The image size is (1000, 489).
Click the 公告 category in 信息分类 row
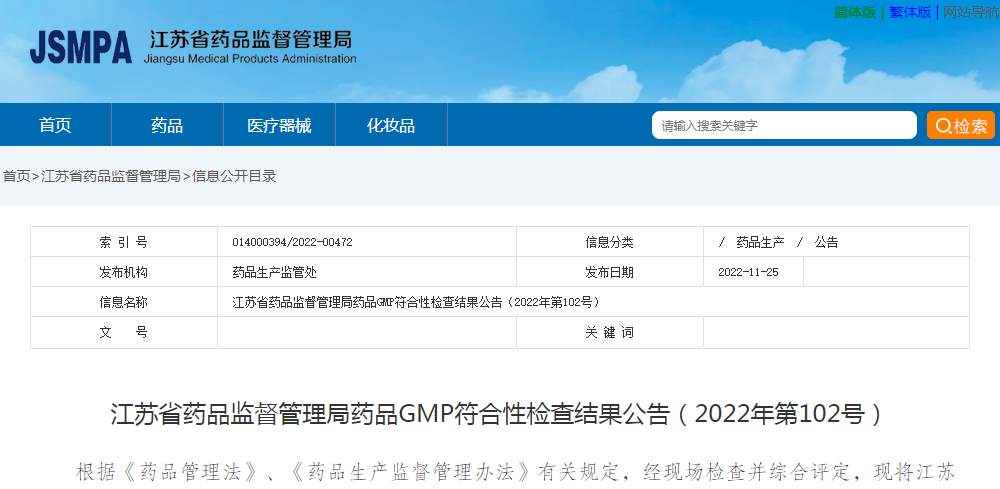point(826,242)
